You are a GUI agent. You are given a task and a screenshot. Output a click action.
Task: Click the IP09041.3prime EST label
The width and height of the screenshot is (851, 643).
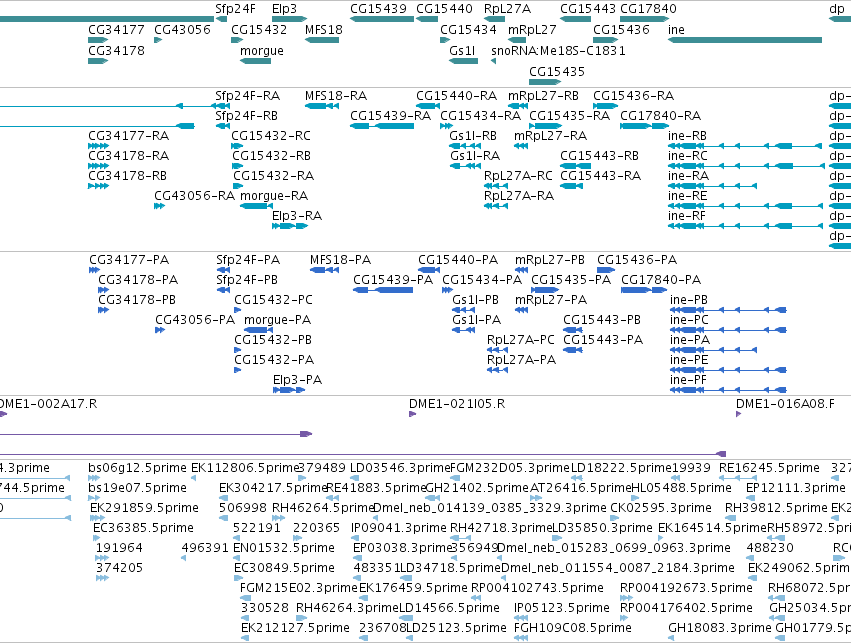pyautogui.click(x=399, y=528)
